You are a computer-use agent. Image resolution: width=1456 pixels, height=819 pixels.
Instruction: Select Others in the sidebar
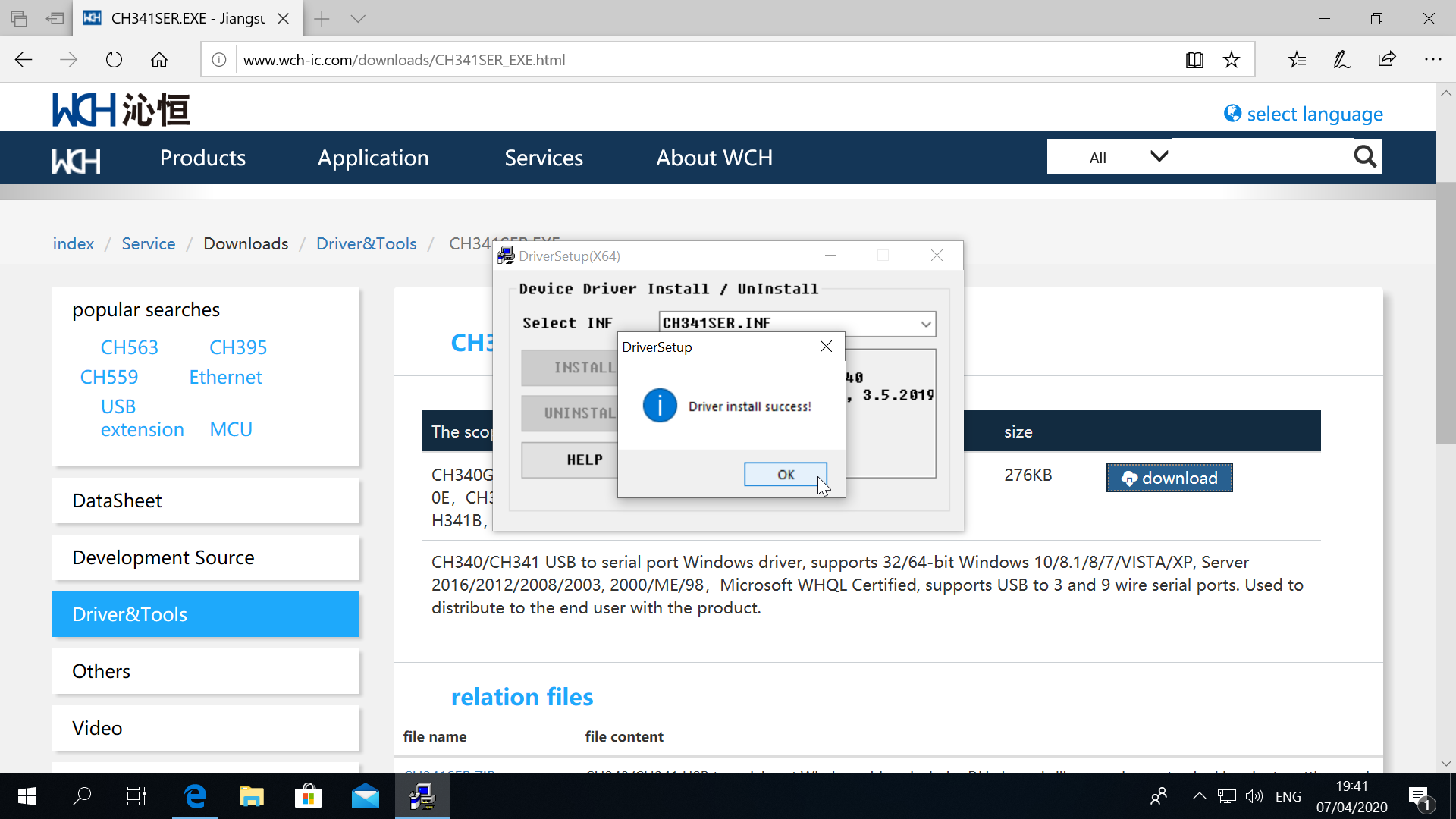(x=206, y=671)
